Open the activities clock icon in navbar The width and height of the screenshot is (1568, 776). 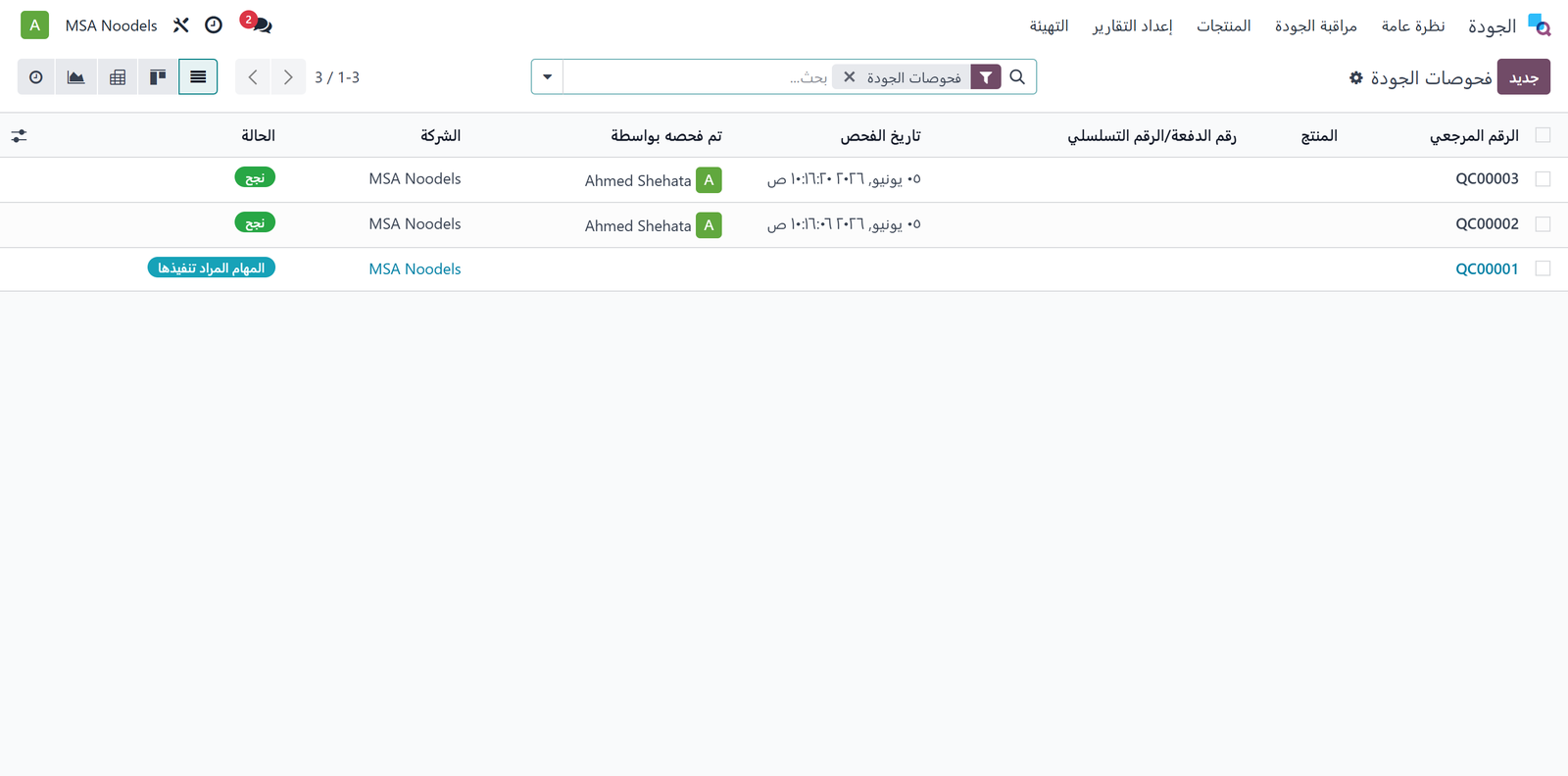[214, 25]
